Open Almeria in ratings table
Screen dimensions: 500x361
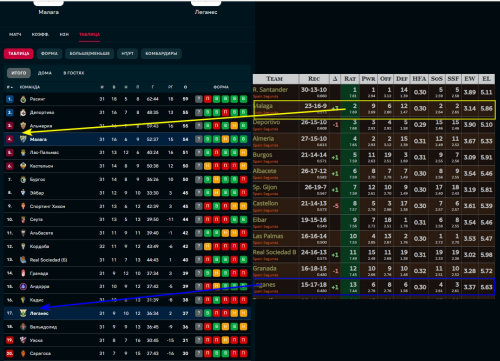[x=263, y=138]
